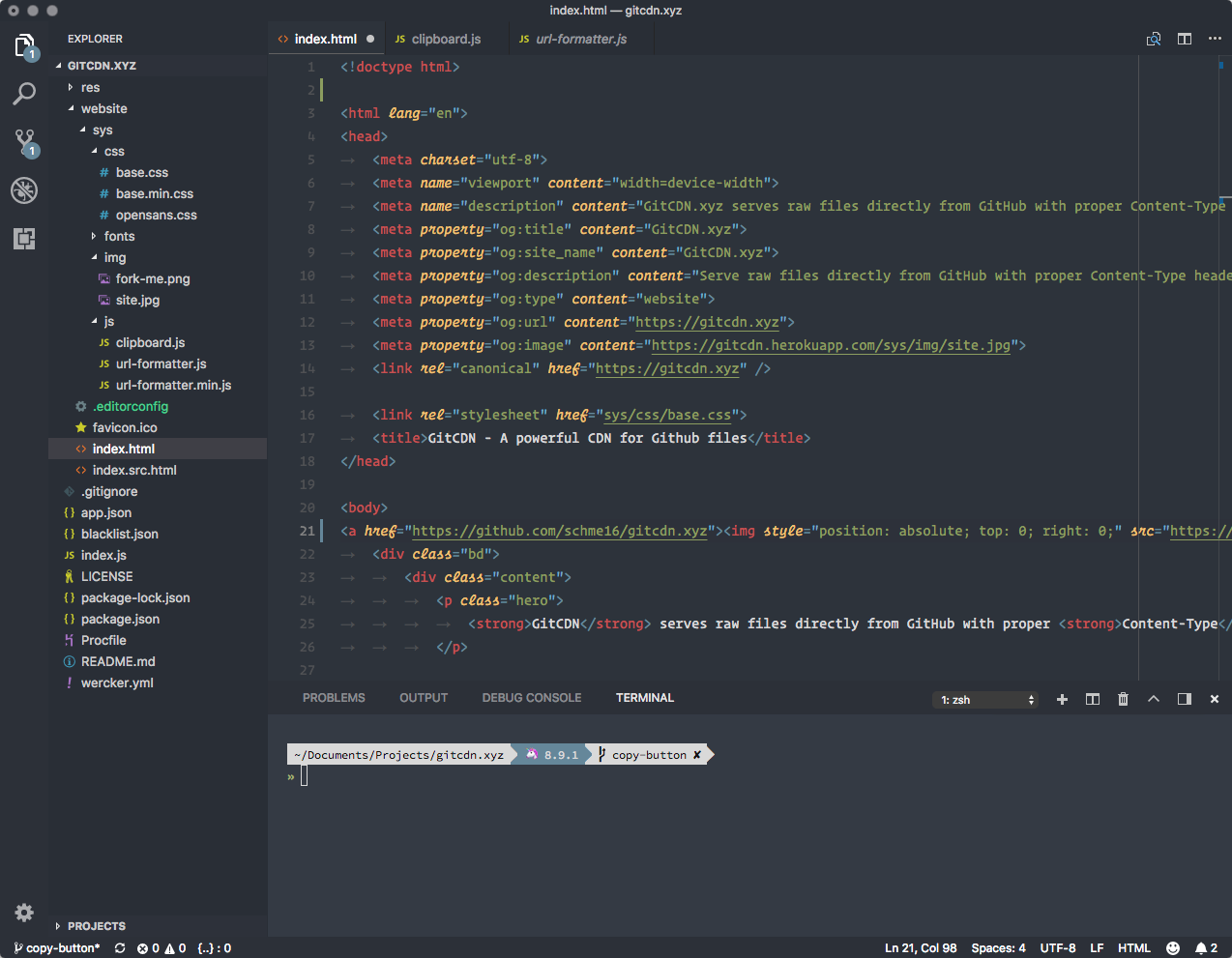Image resolution: width=1232 pixels, height=958 pixels.
Task: Synchronize changes next to the copy-button branch
Action: (119, 948)
